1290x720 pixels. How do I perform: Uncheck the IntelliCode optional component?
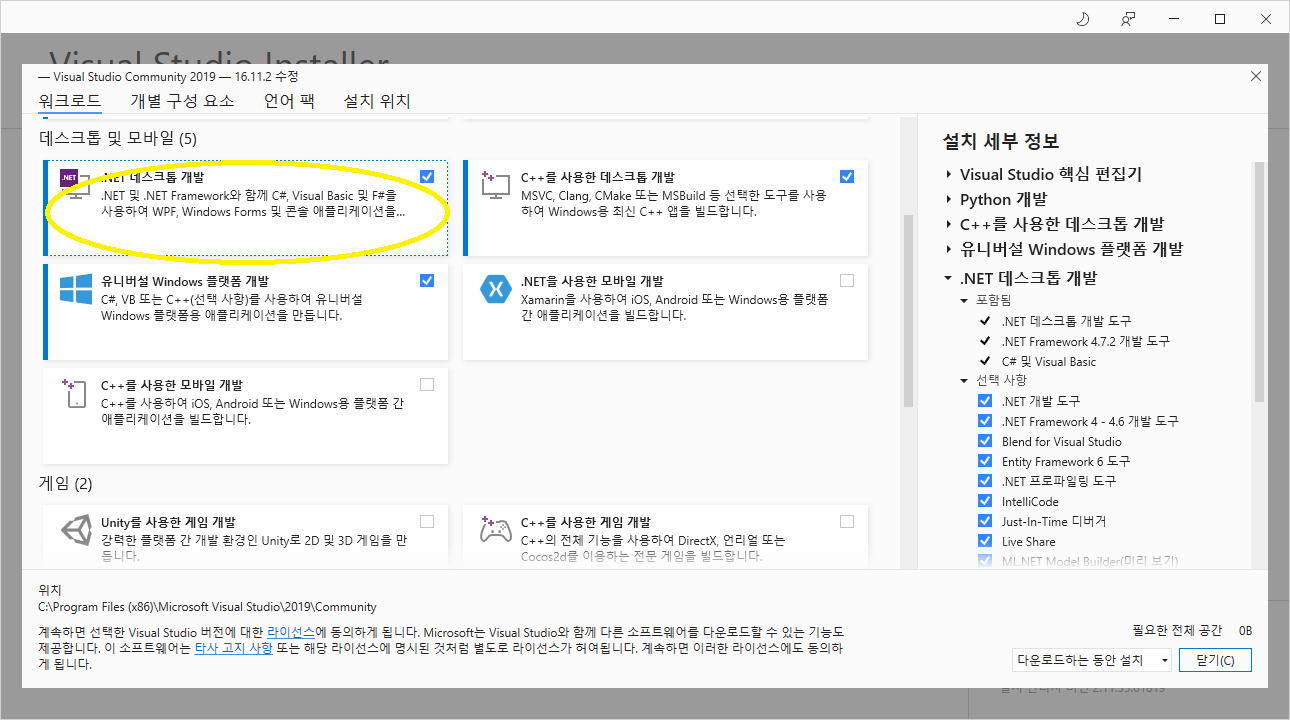pyautogui.click(x=985, y=501)
